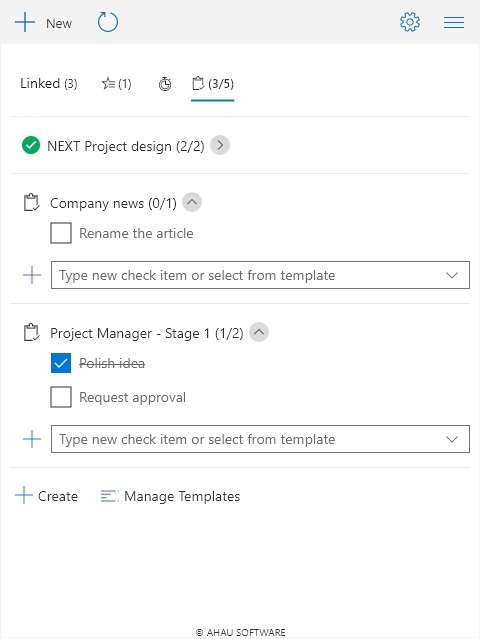The height and width of the screenshot is (639, 480).
Task: Click the plus icon next to New
Action: [x=25, y=22]
